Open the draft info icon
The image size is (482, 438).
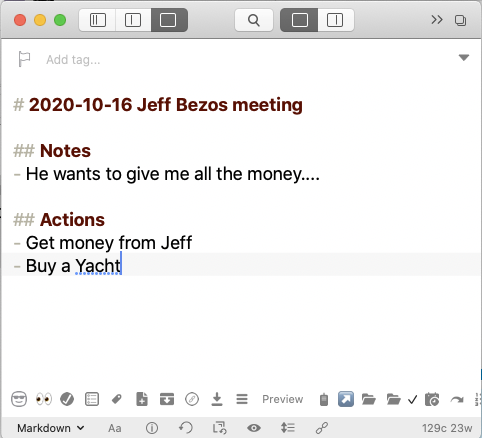[152, 428]
